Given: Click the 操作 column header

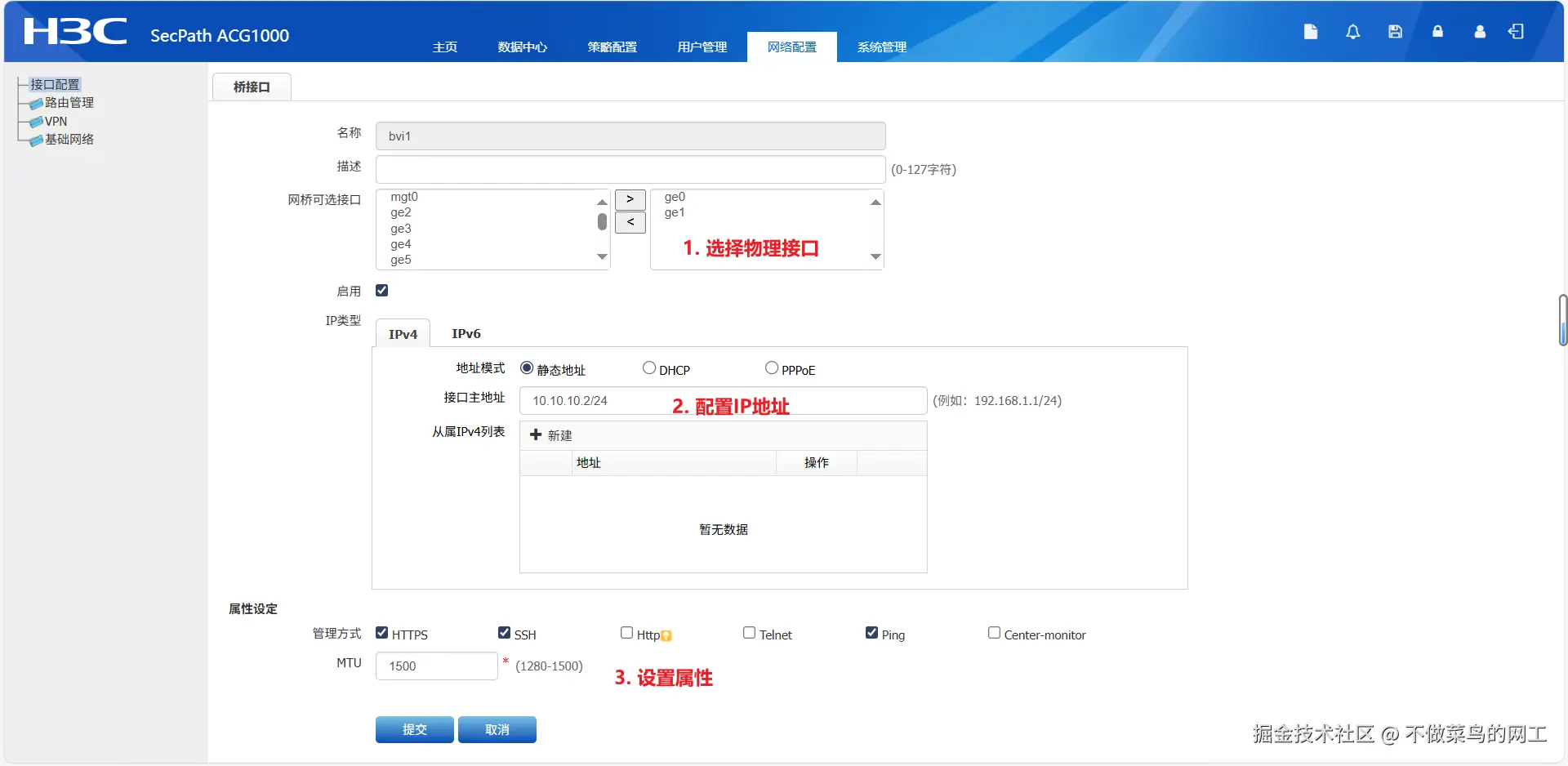Looking at the screenshot, I should pyautogui.click(x=817, y=462).
